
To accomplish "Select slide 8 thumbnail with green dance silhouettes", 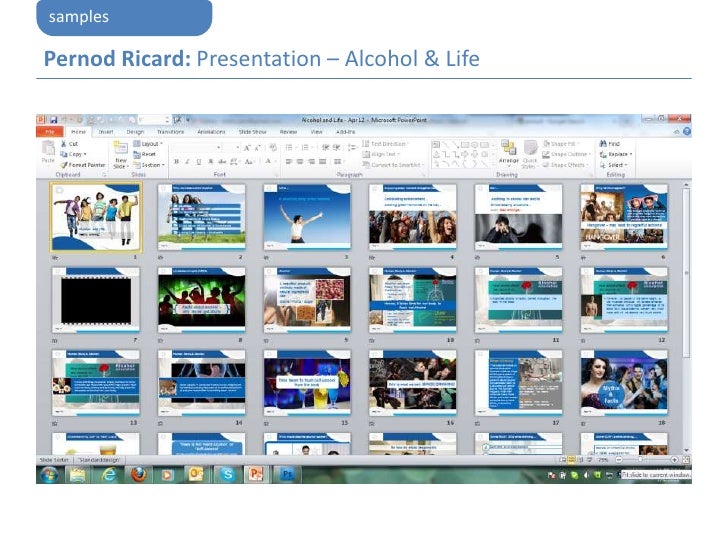I will (202, 299).
